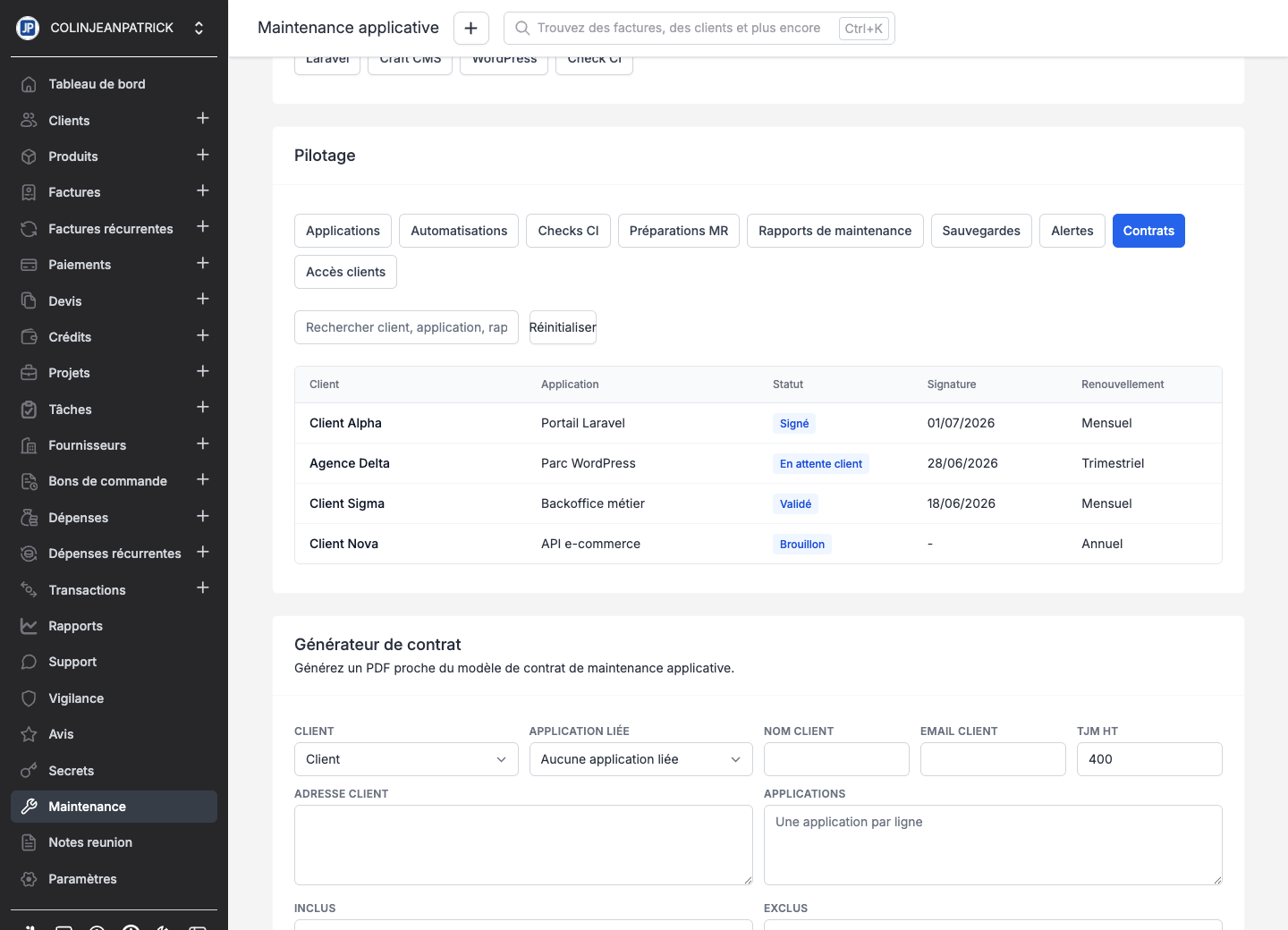The width and height of the screenshot is (1288, 930).
Task: Click the Validé status badge
Action: click(795, 504)
